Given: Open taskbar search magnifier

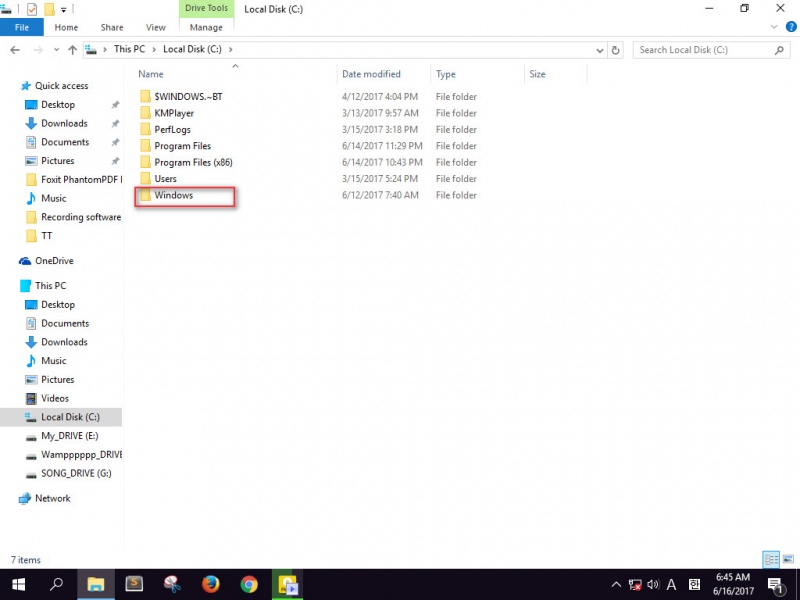Looking at the screenshot, I should [57, 585].
